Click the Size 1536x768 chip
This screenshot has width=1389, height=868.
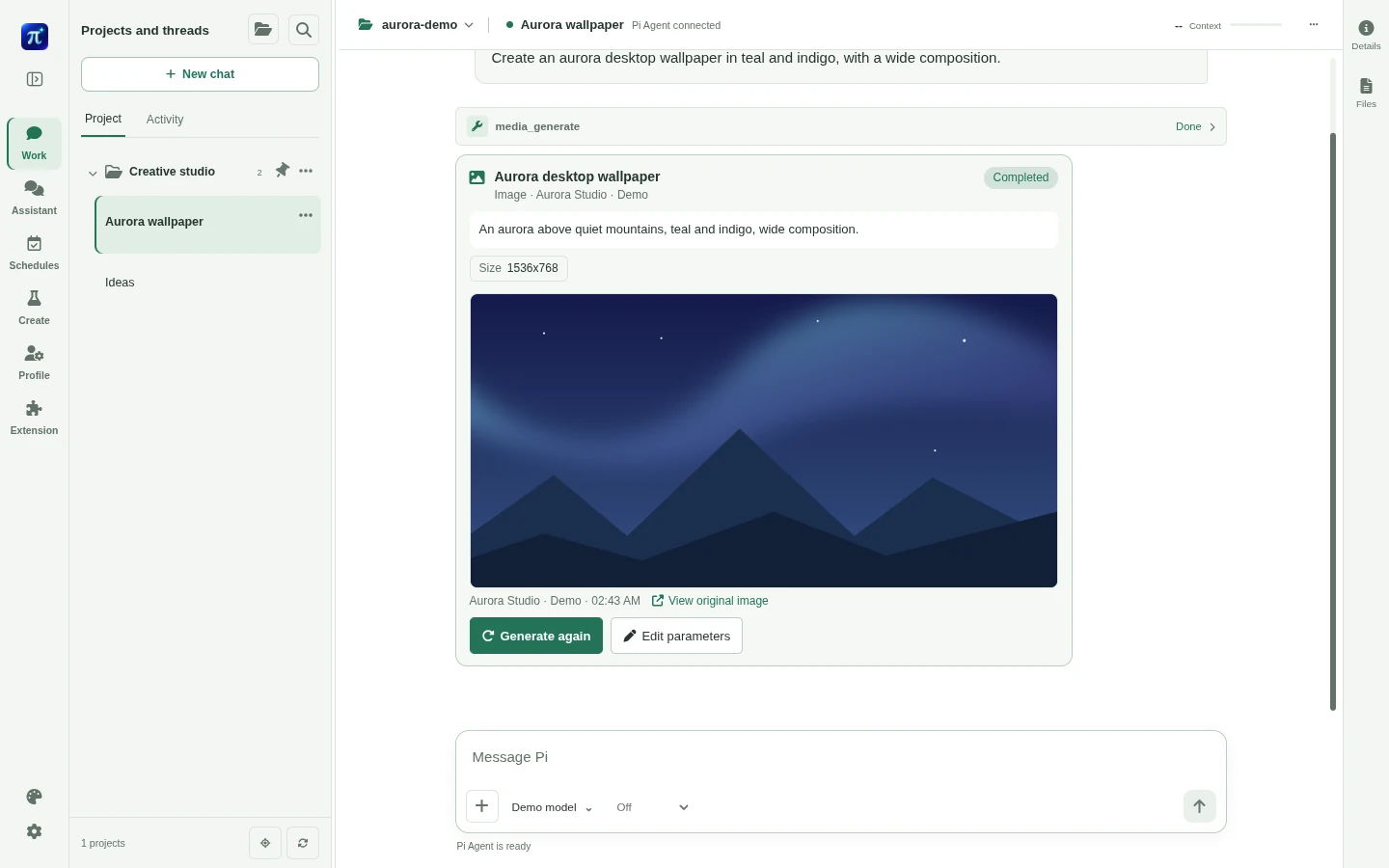[519, 268]
